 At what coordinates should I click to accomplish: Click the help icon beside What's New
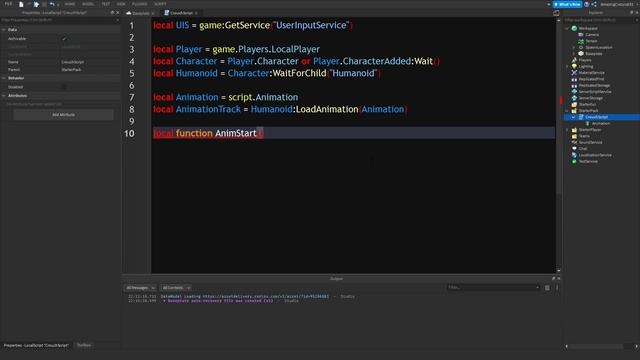coord(587,4)
